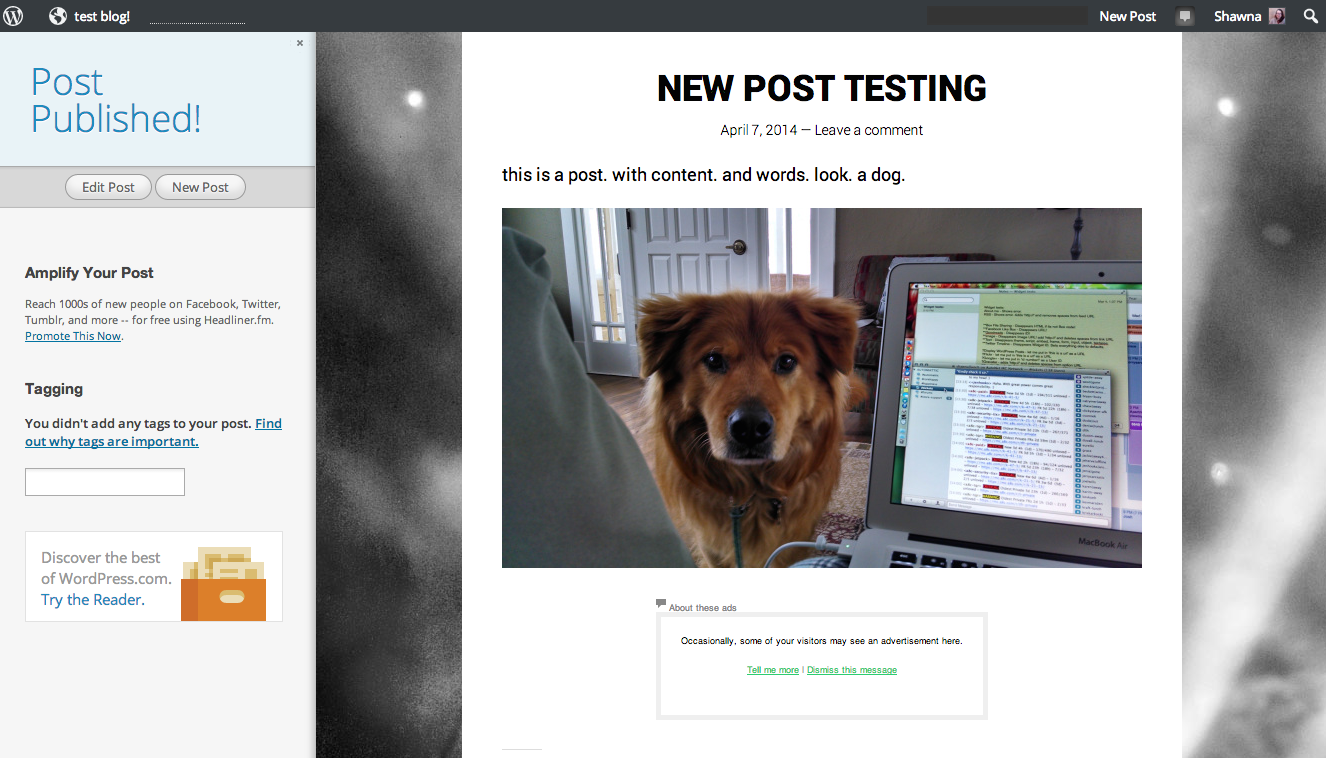This screenshot has width=1326, height=758.
Task: Open the search magnifier icon
Action: pyautogui.click(x=1310, y=16)
